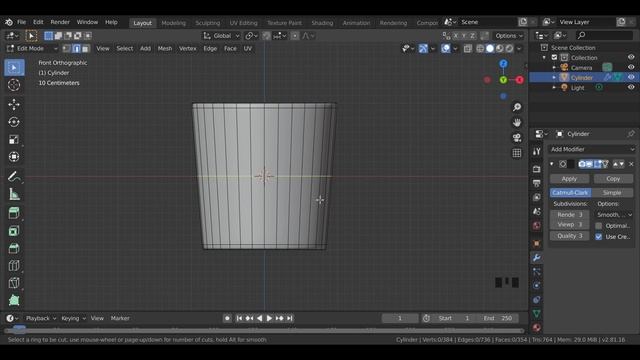The width and height of the screenshot is (640, 360).
Task: Enable the Optimal Display checkbox
Action: (x=598, y=226)
